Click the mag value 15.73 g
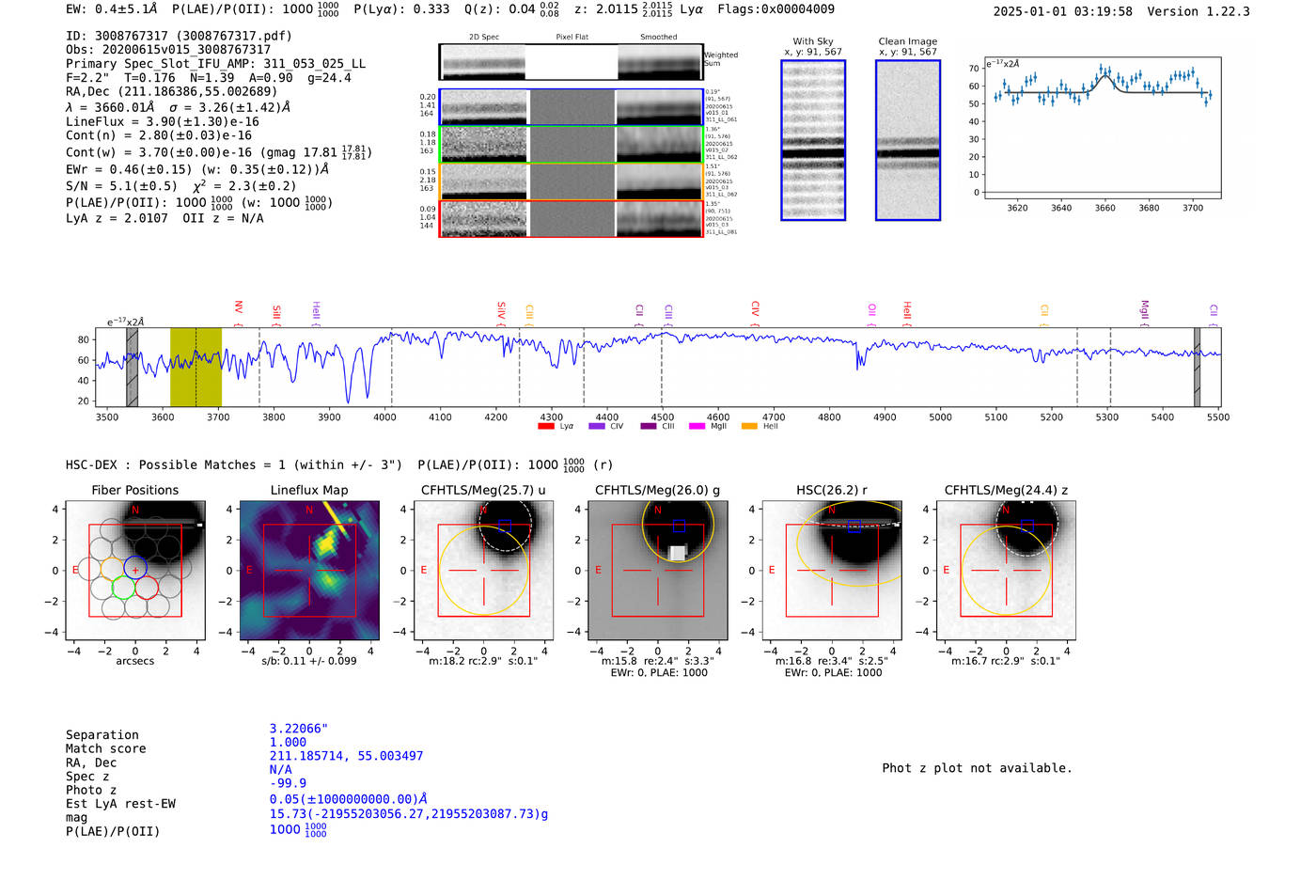 tap(409, 814)
